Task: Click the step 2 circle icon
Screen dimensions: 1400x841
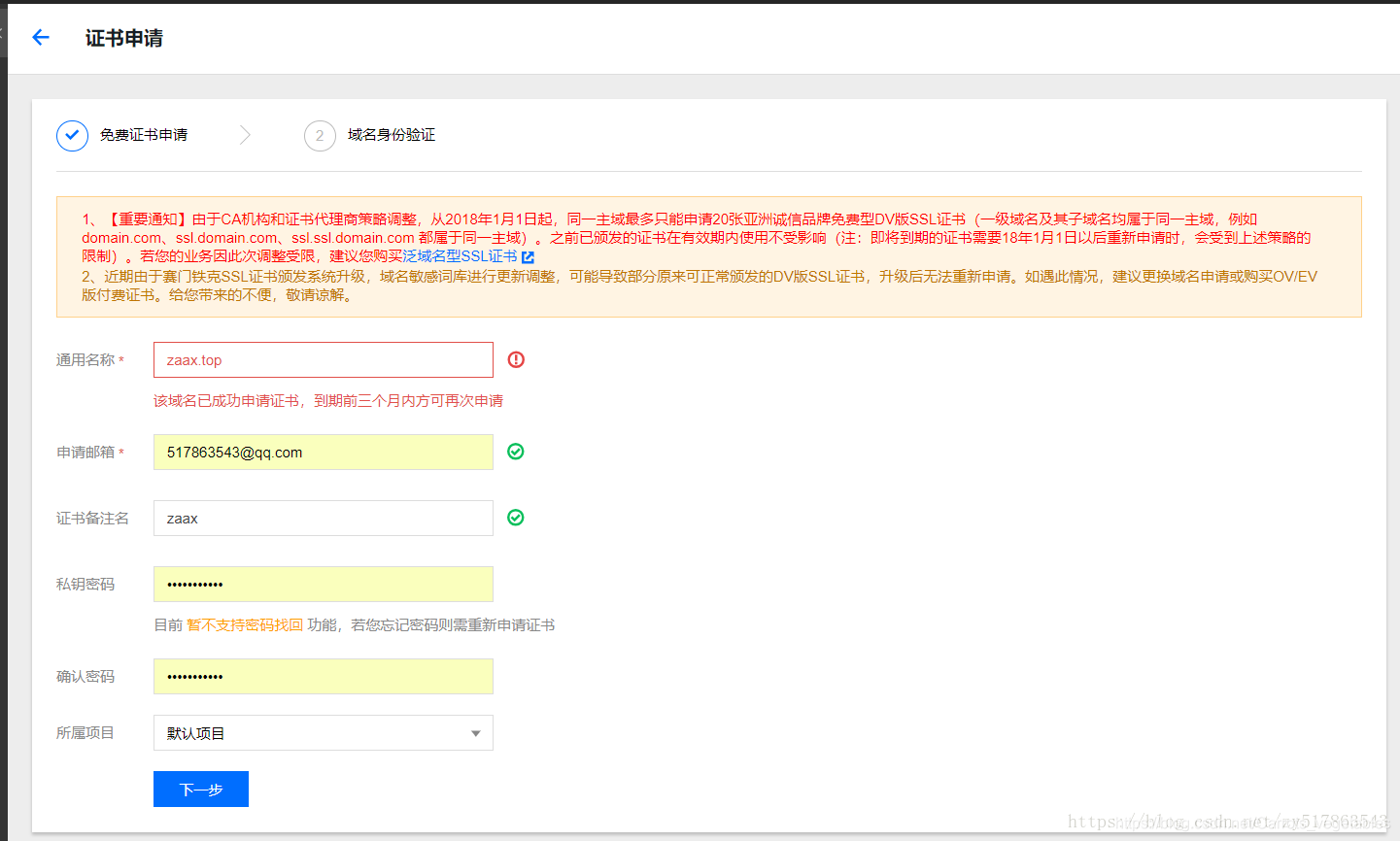Action: point(320,135)
